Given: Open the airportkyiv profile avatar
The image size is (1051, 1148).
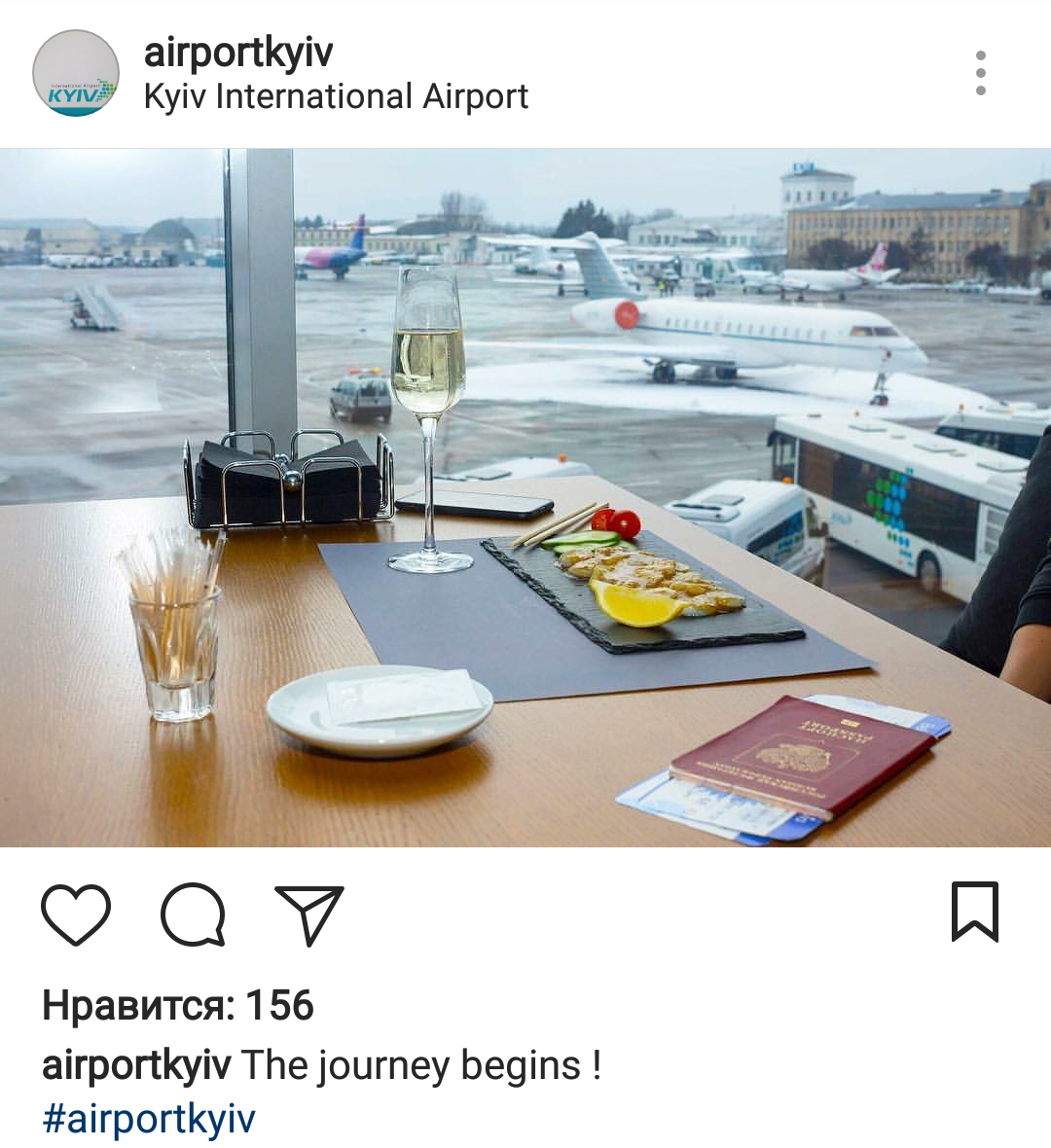Looking at the screenshot, I should pos(76,73).
